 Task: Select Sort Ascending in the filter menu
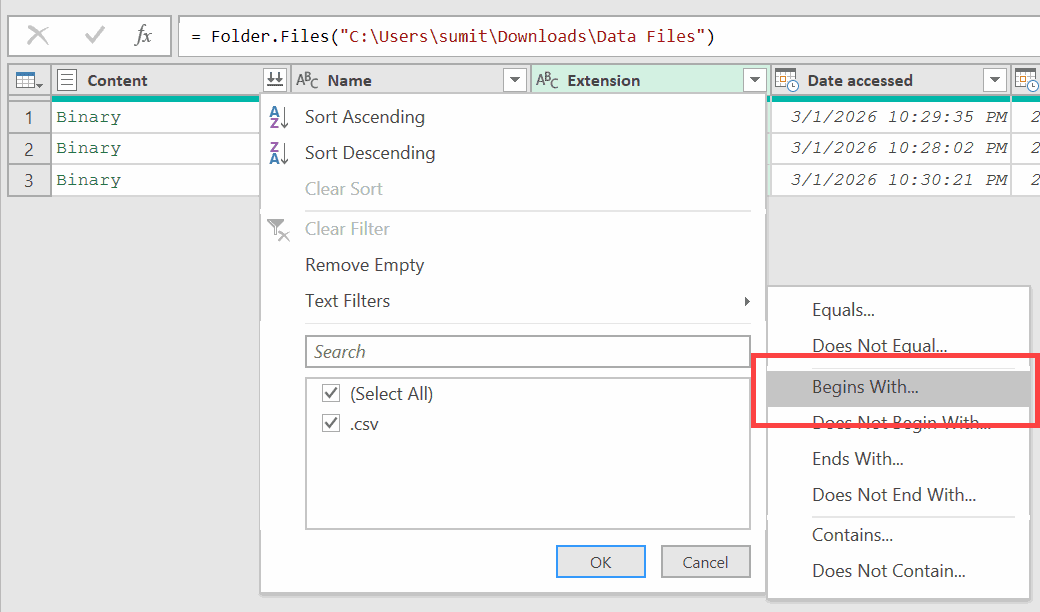click(x=364, y=117)
